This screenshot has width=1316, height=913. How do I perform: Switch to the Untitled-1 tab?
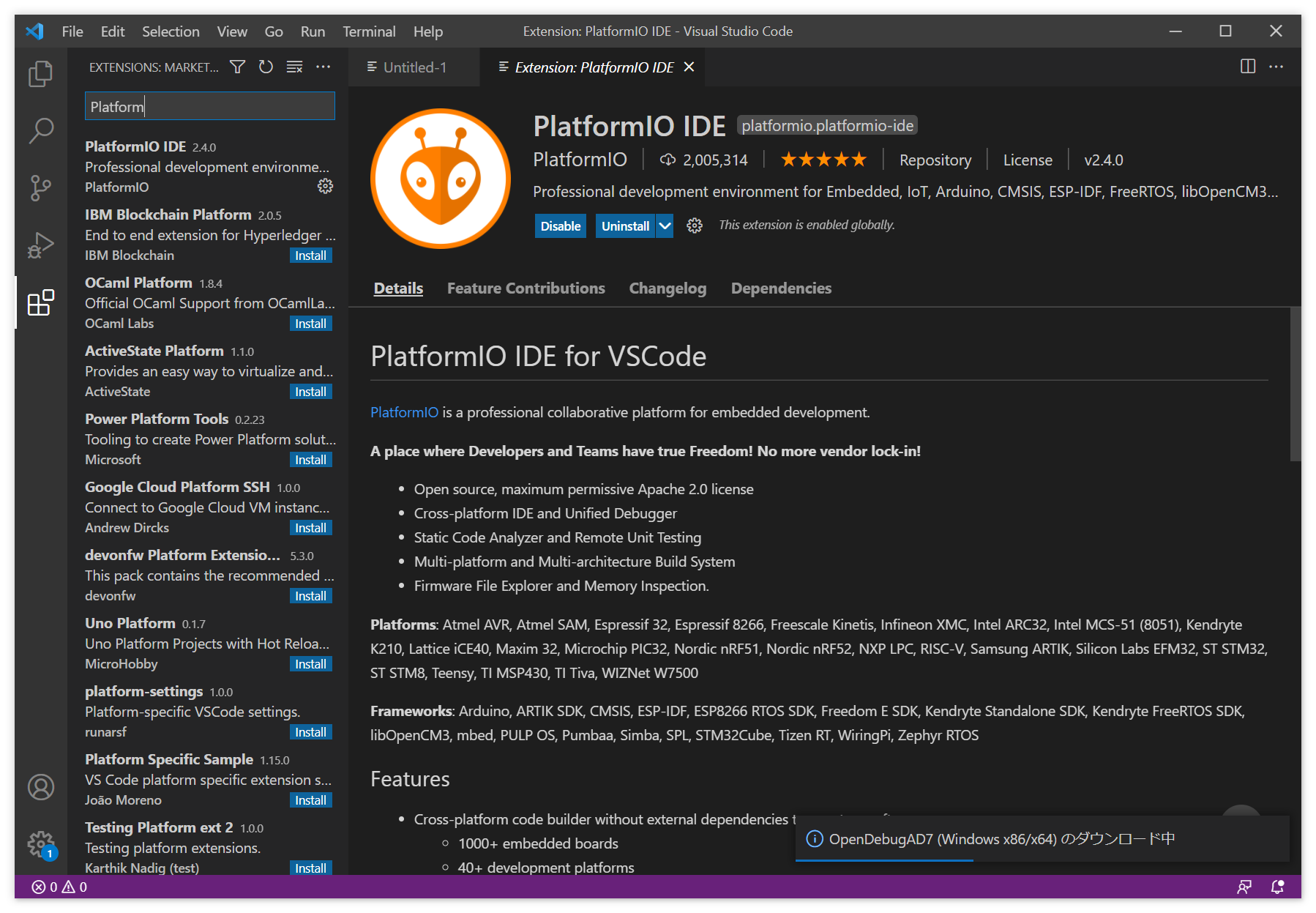click(x=414, y=67)
